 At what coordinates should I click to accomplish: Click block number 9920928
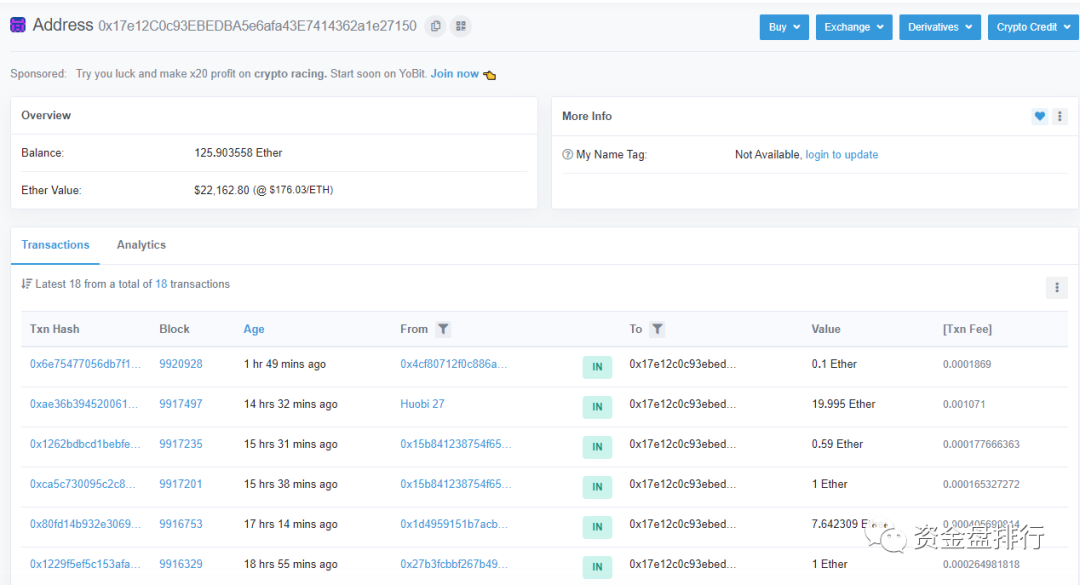(181, 364)
